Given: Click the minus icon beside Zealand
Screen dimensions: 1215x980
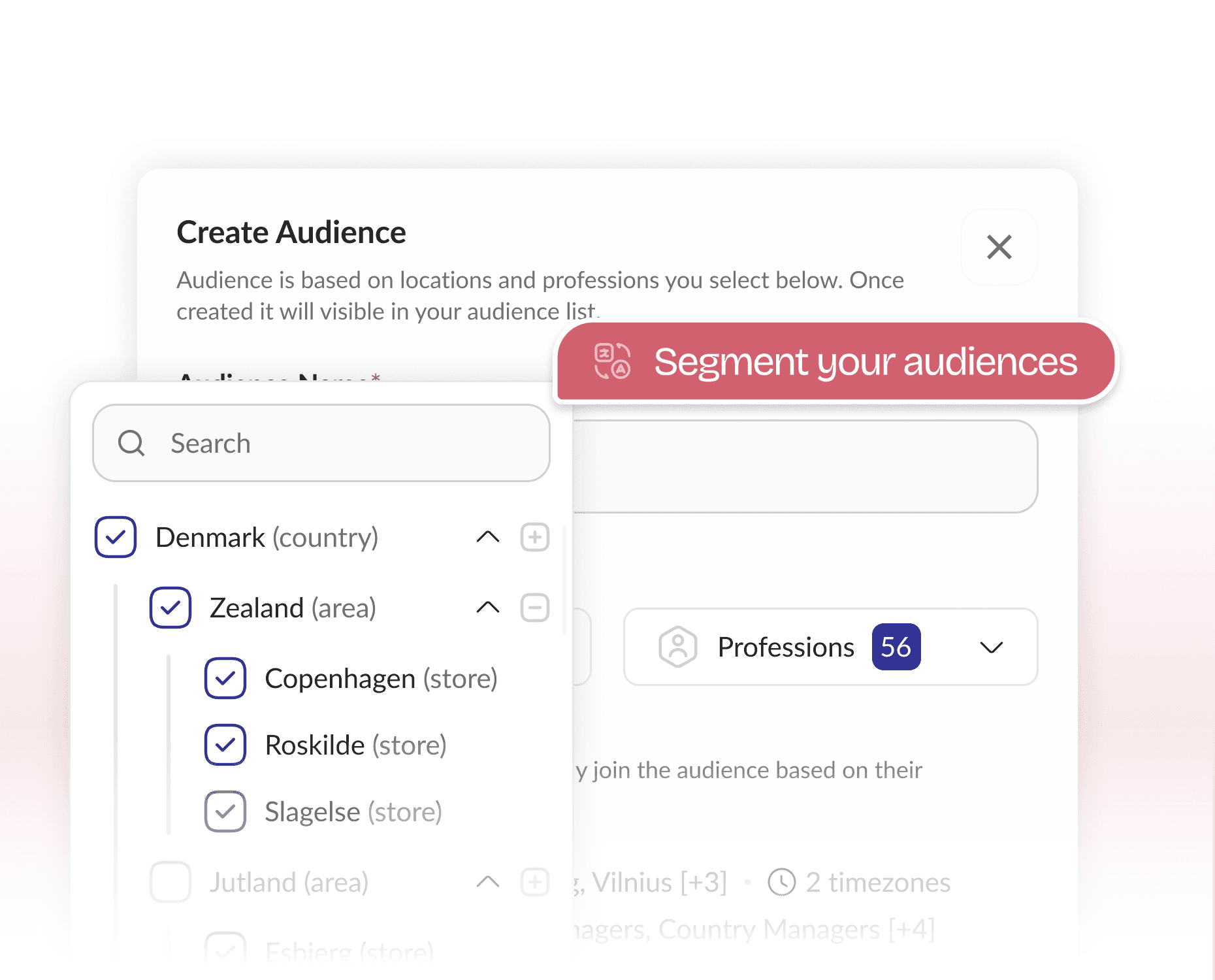Looking at the screenshot, I should [x=534, y=608].
